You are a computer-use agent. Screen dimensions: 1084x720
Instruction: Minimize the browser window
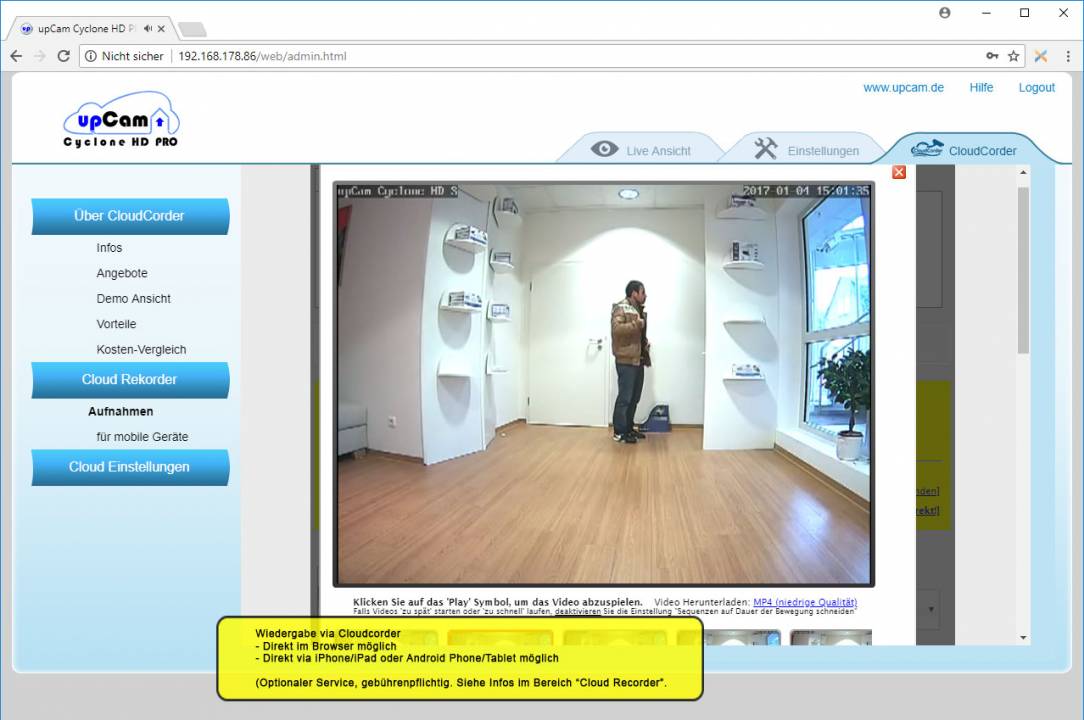click(x=987, y=12)
